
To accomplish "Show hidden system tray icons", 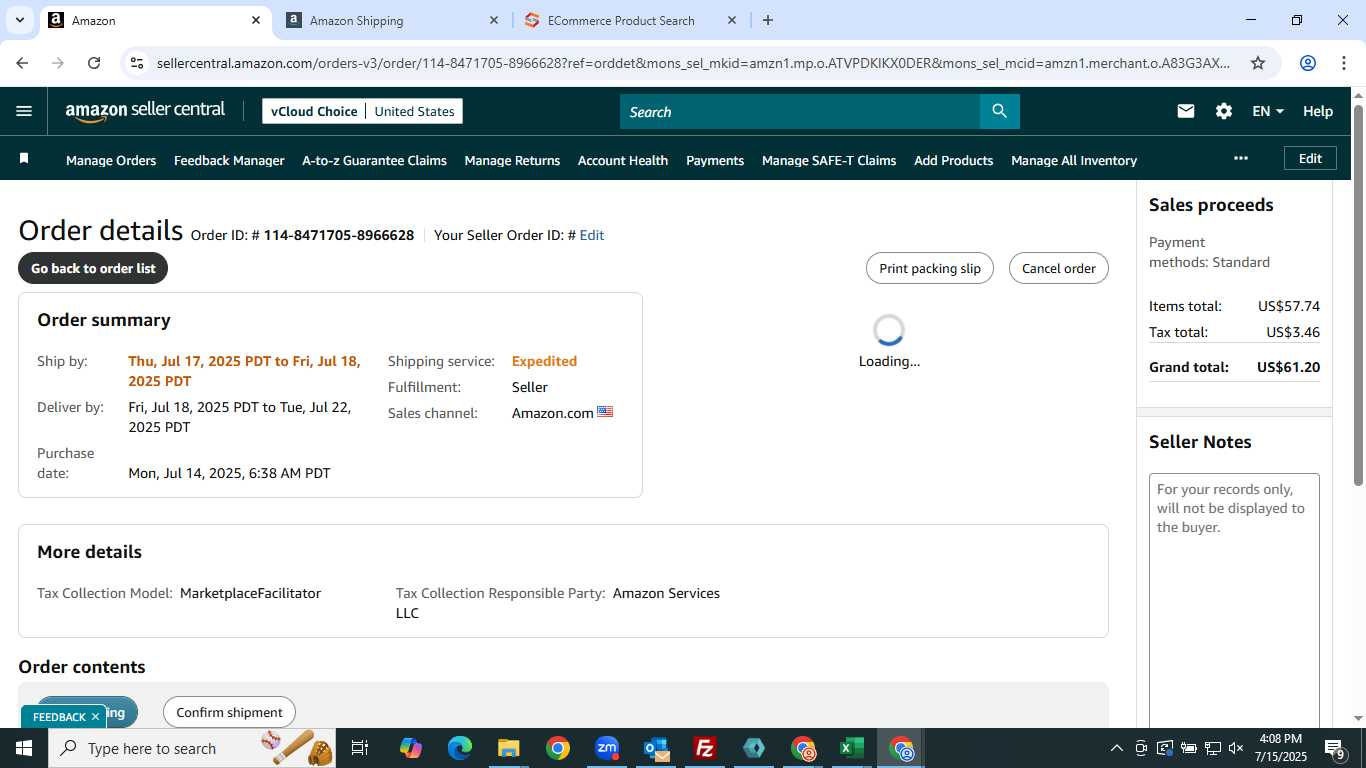I will pyautogui.click(x=1117, y=748).
